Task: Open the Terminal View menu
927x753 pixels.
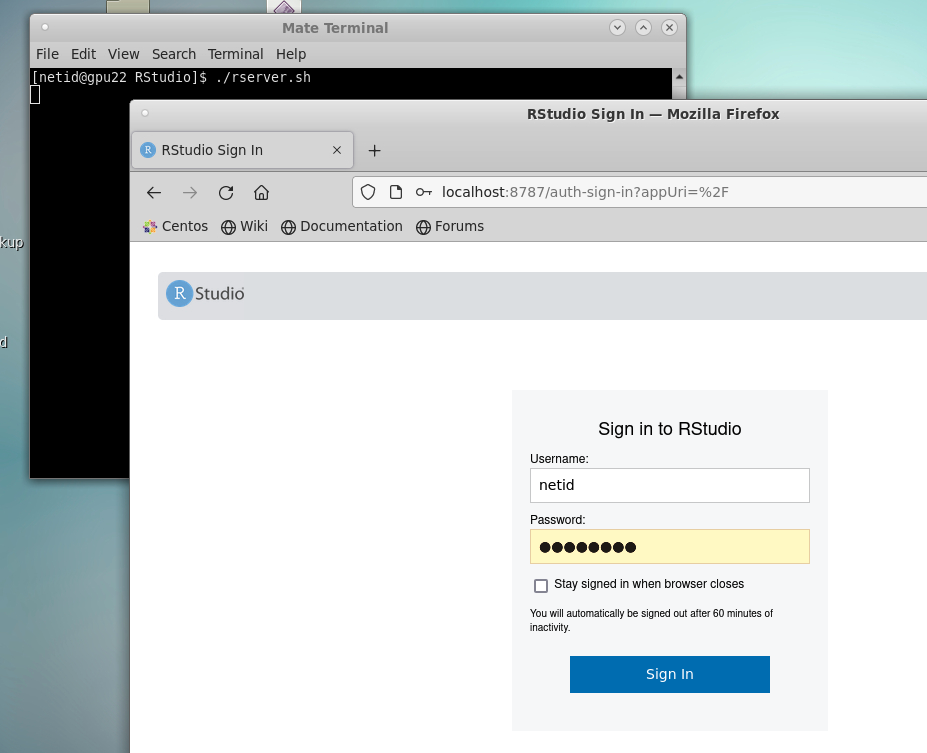Action: point(124,54)
